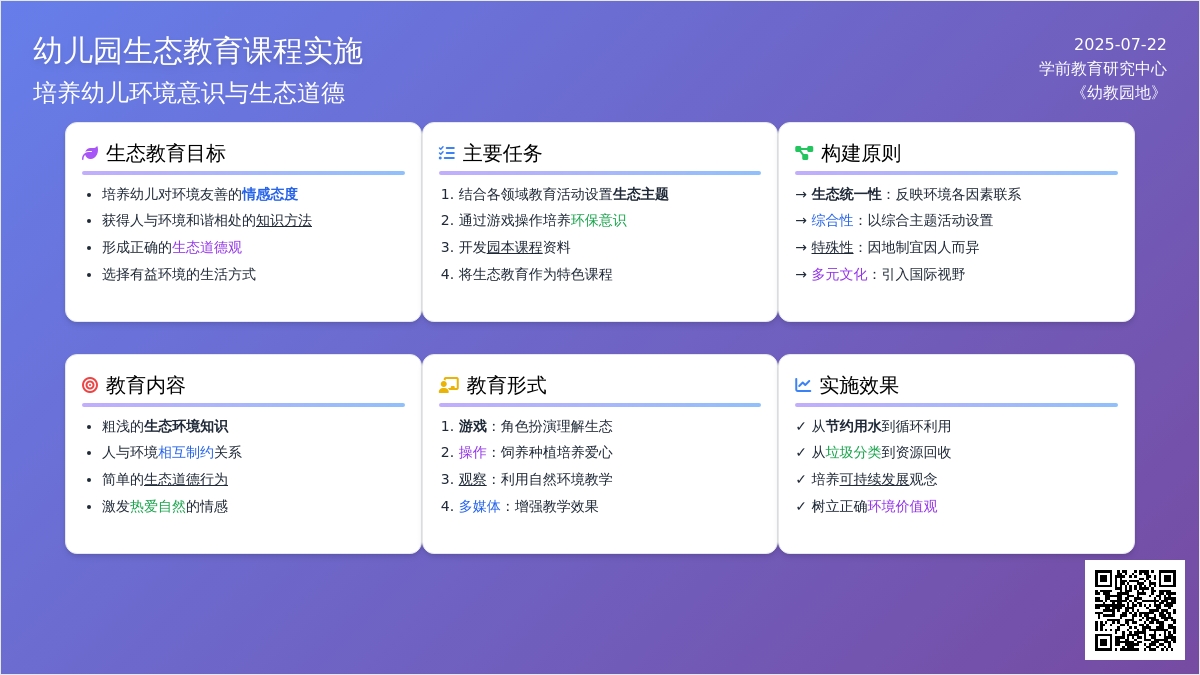Click the text 角色扮演理解生态
This screenshot has width=1200, height=675.
557,426
